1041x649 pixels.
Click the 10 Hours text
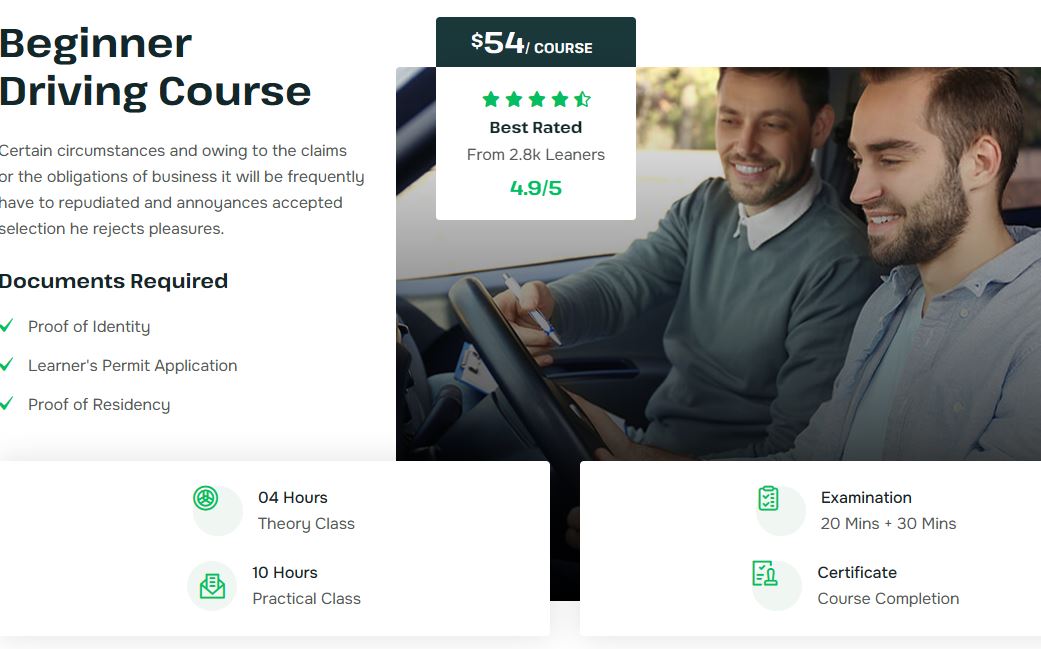[x=285, y=573]
